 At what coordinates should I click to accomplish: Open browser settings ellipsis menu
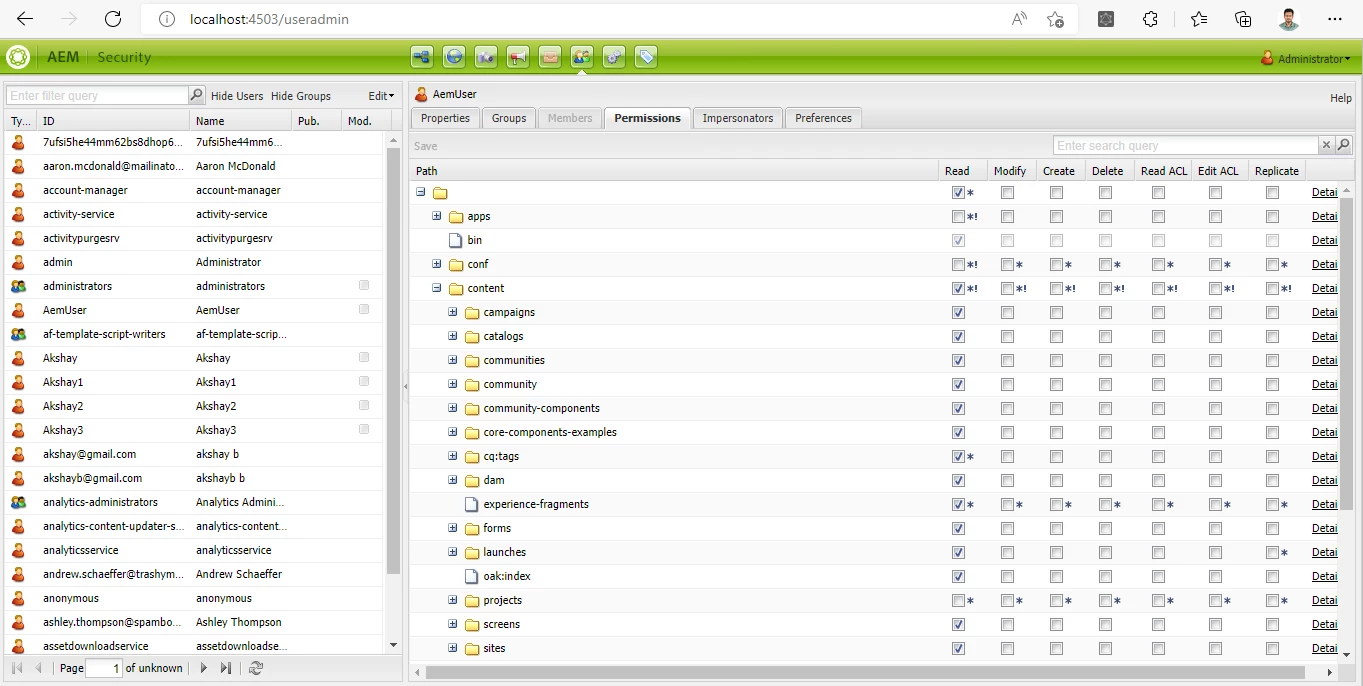click(x=1335, y=19)
